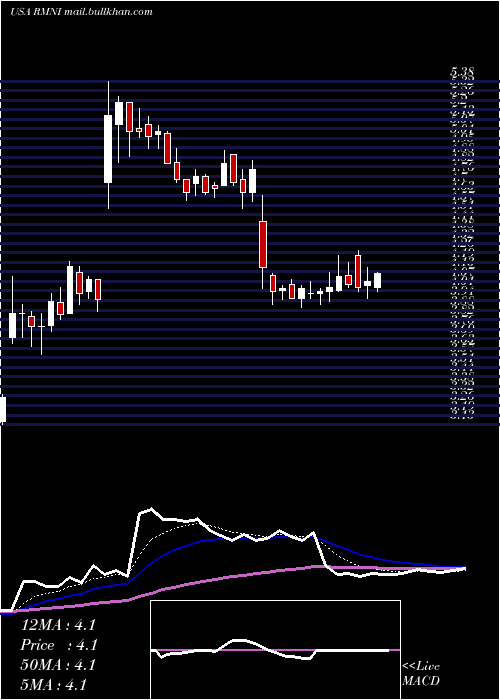This screenshot has height=700, width=500.
Task: Click the '5MA : 4.1' label
Action: click(x=54, y=685)
